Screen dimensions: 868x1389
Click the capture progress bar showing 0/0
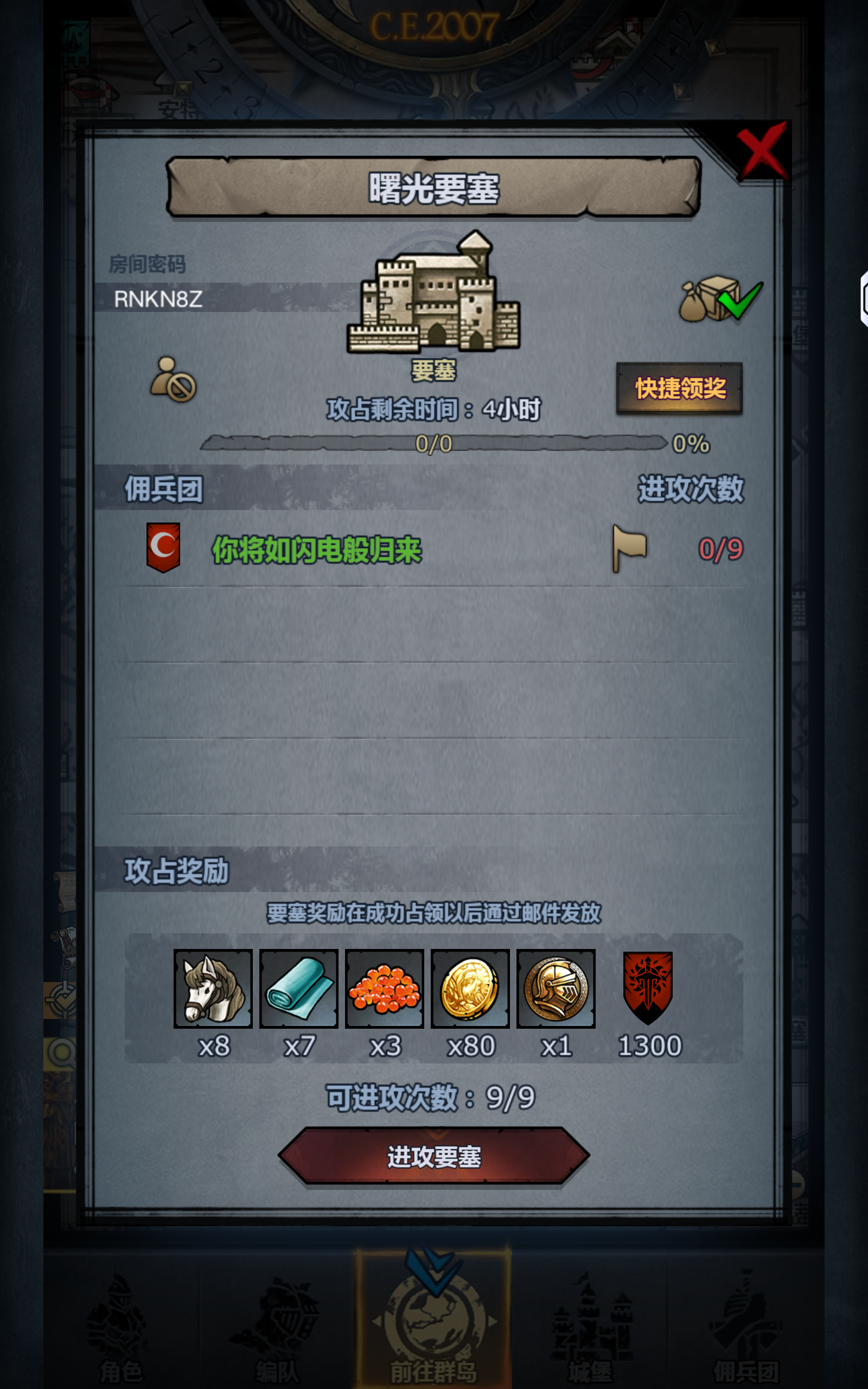point(434,443)
